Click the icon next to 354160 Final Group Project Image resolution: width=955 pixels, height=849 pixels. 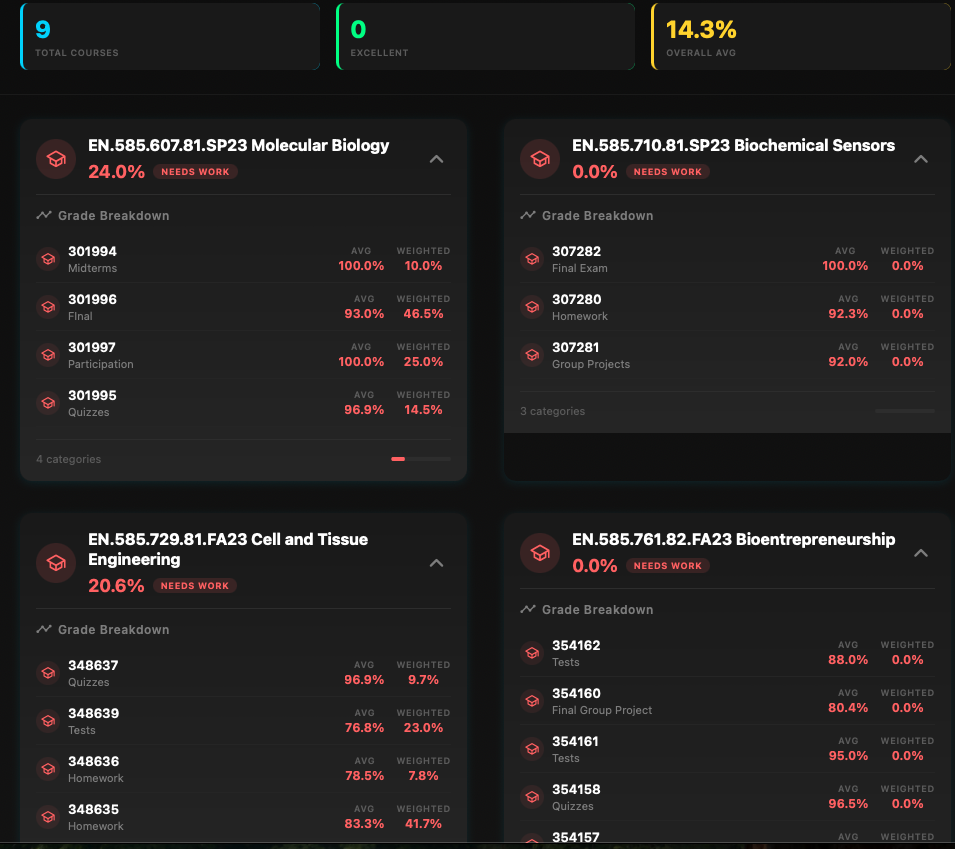point(531,701)
